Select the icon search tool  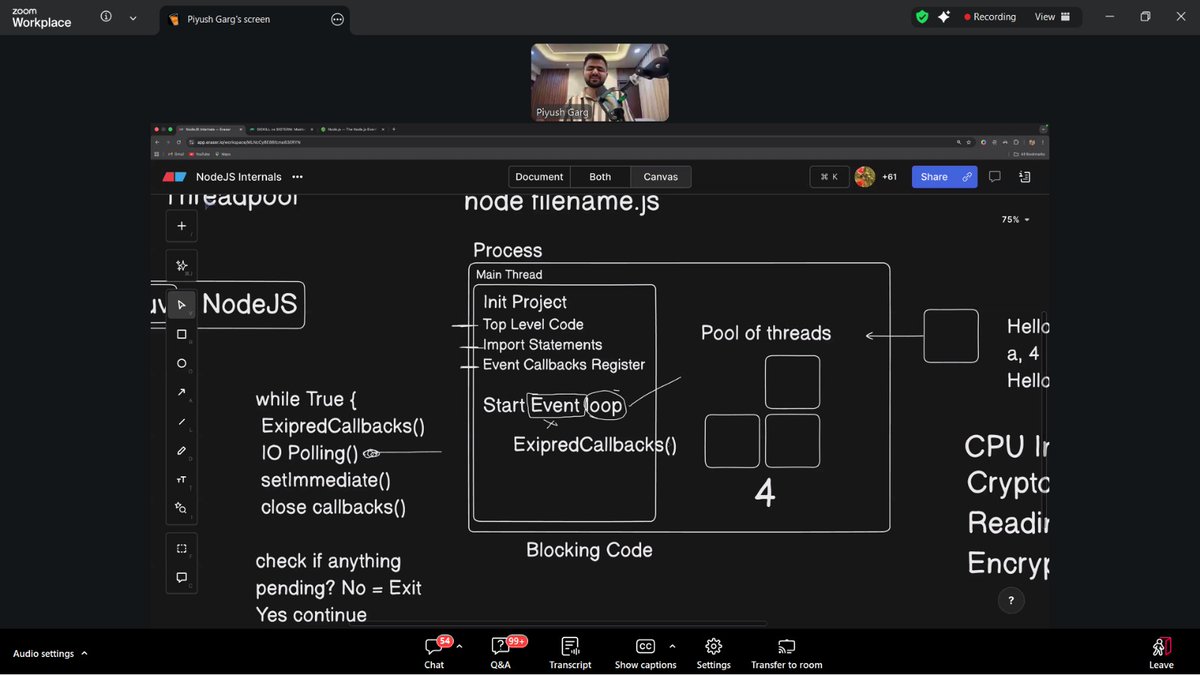click(181, 508)
